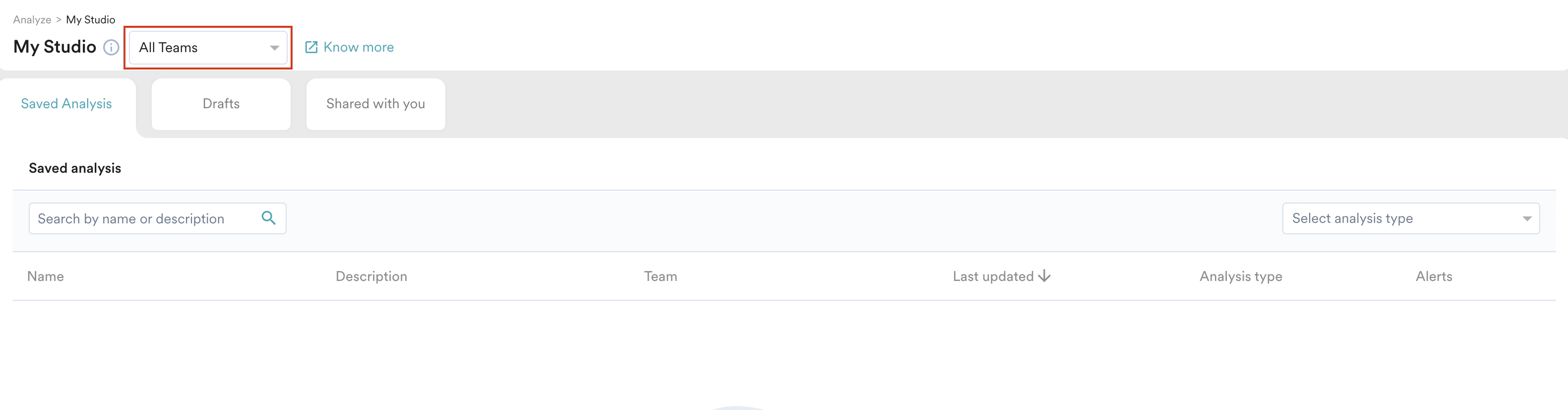
Task: Expand the chevron on Select analysis type
Action: coord(1528,218)
